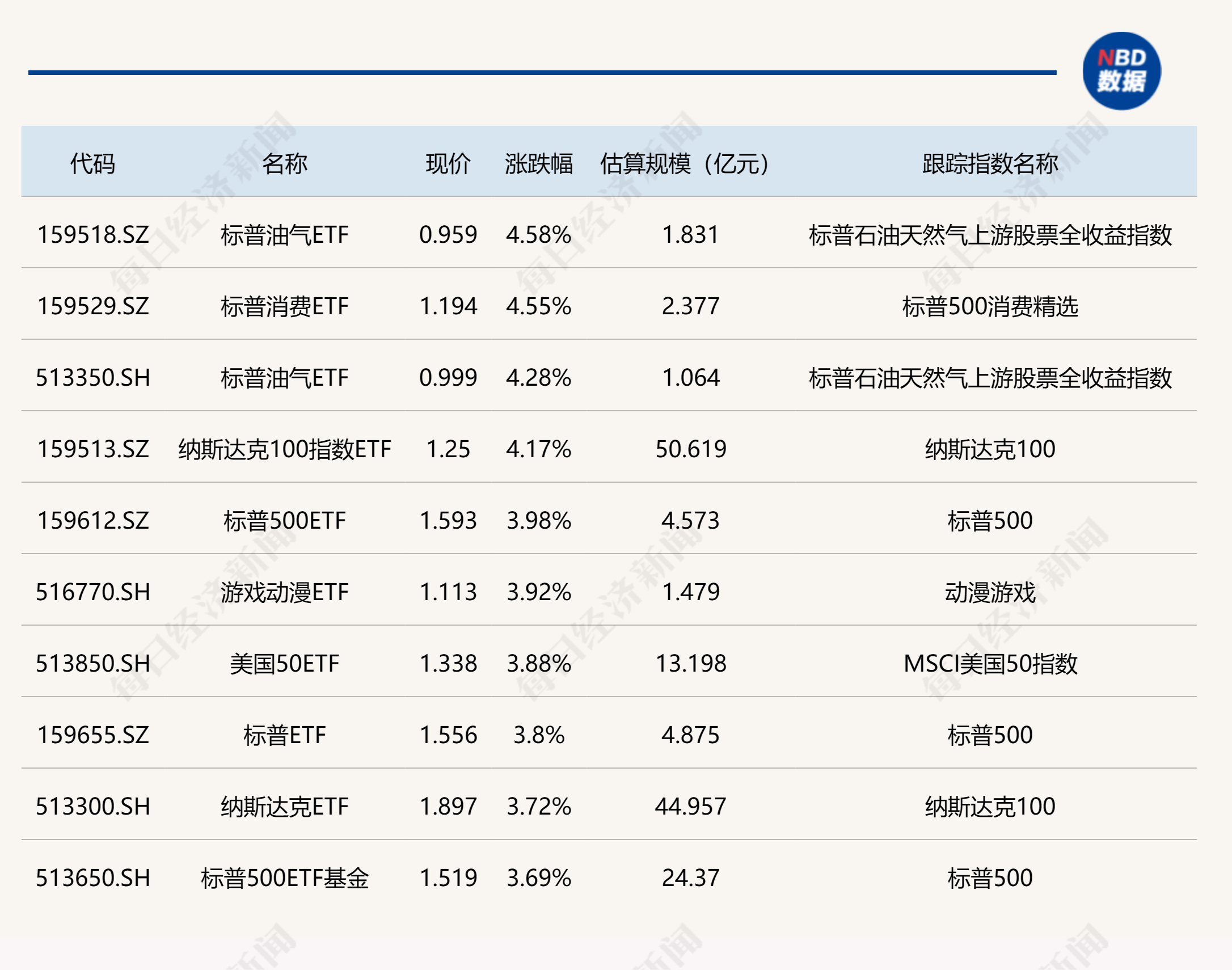Click the price 1.194

pos(448,306)
